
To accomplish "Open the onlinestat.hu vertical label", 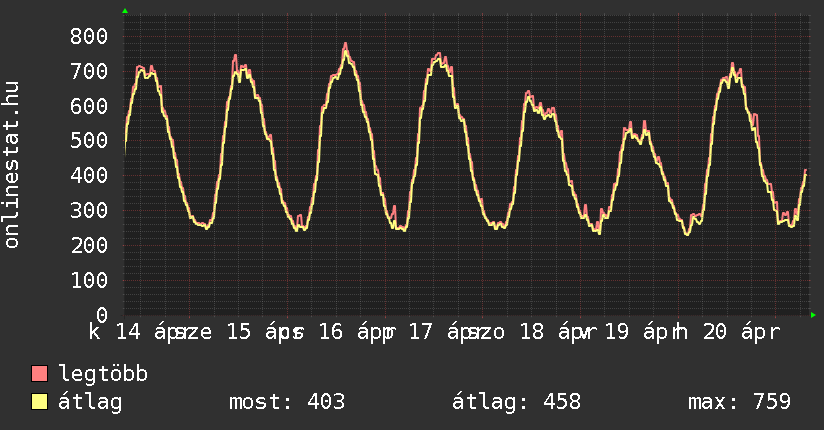I will [13, 165].
